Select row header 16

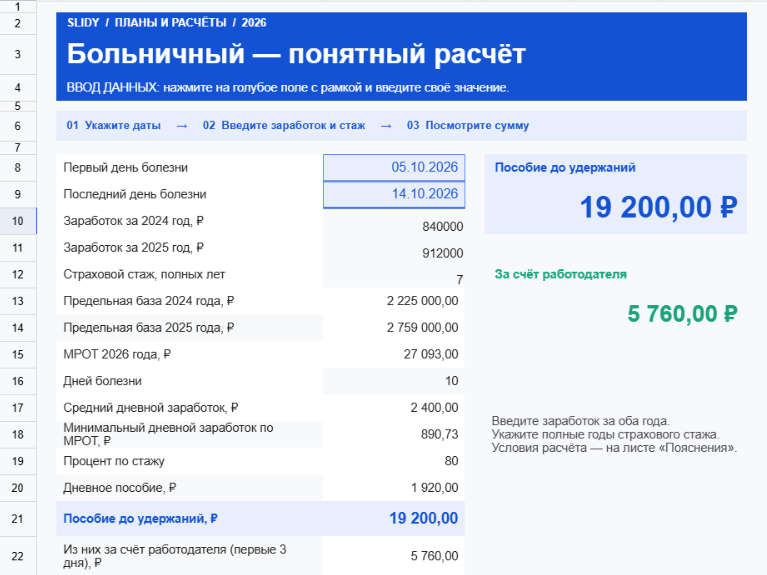tap(18, 381)
